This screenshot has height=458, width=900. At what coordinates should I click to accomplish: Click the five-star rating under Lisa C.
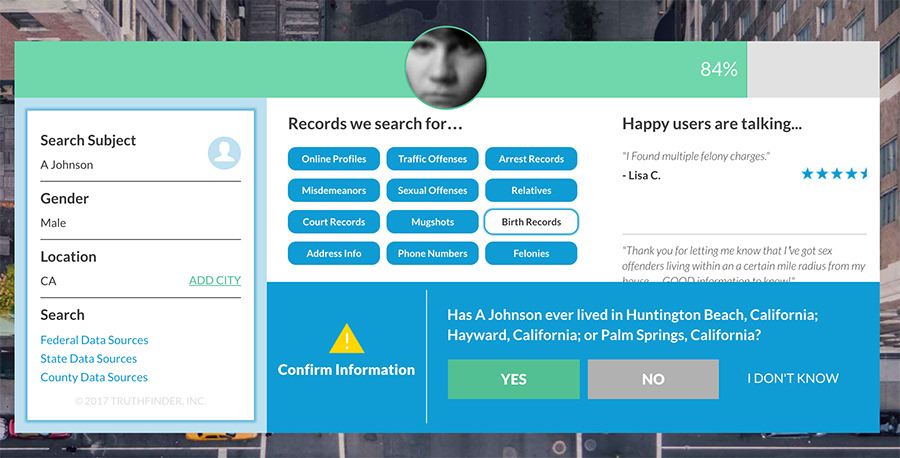pos(834,174)
